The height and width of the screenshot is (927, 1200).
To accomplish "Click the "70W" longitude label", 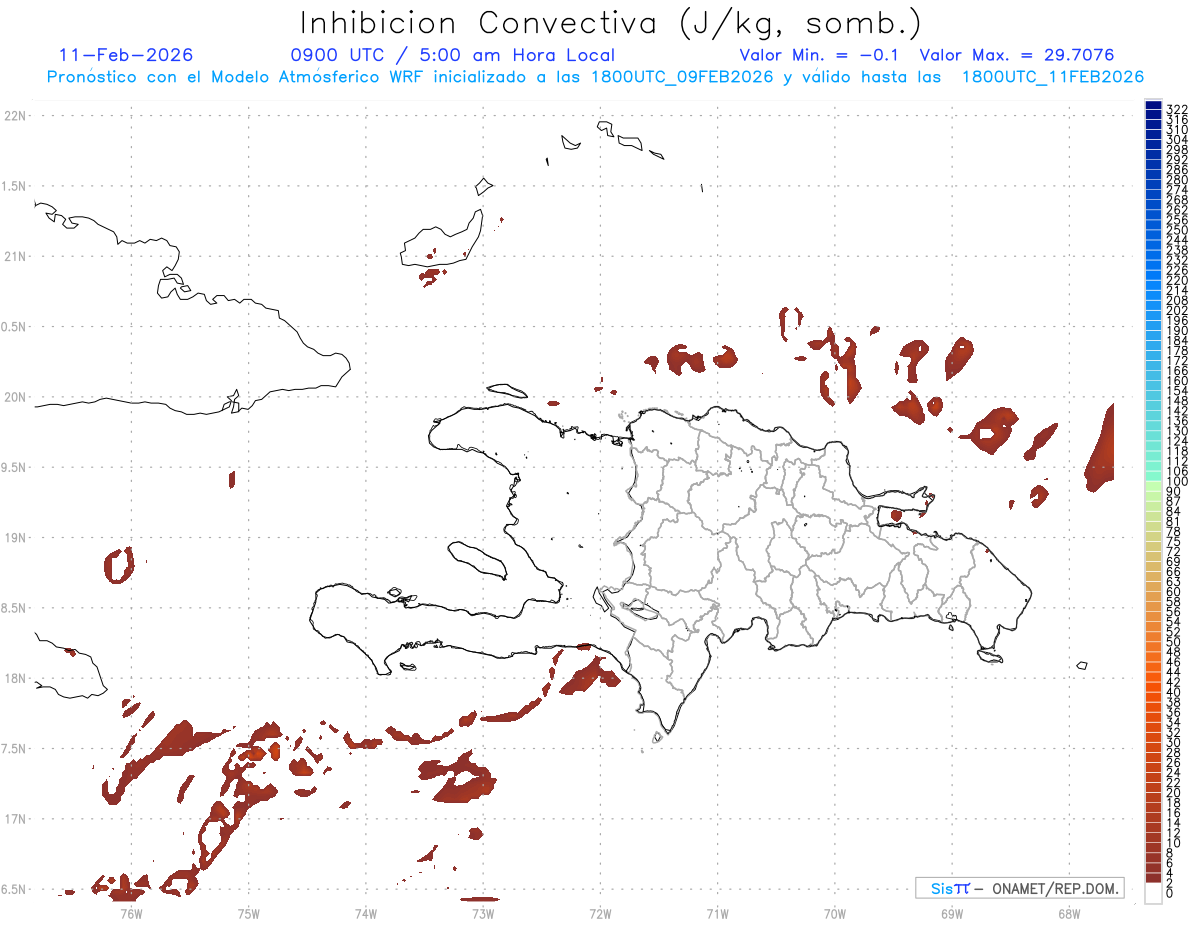I will [835, 913].
